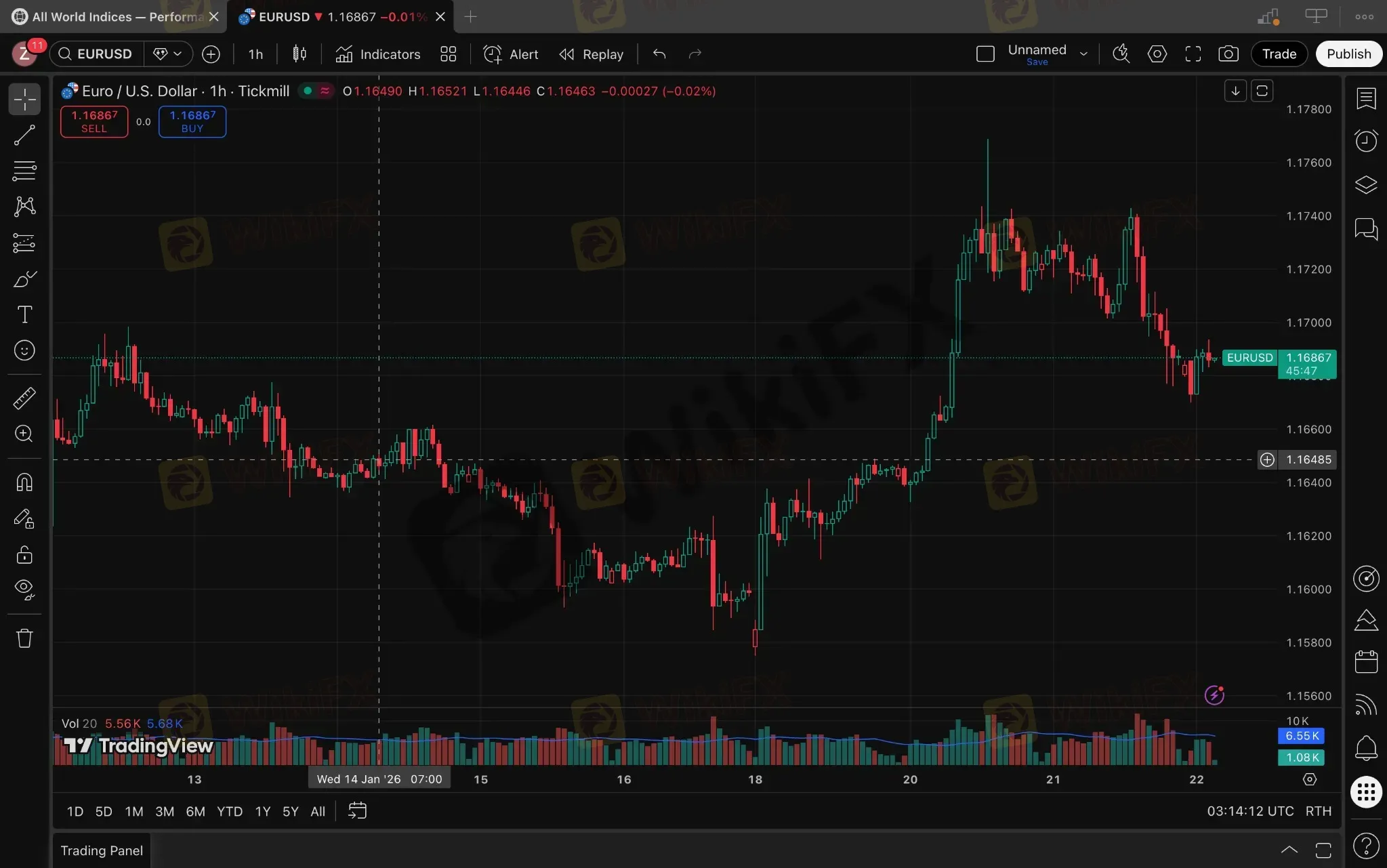The image size is (1387, 868).
Task: Select the Text annotation tool
Action: 24,314
